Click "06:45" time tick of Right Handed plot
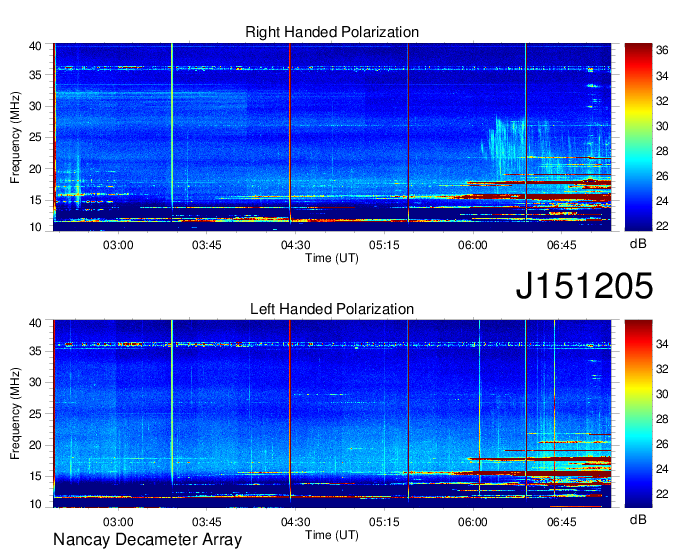This screenshot has width=680, height=552. click(x=562, y=245)
